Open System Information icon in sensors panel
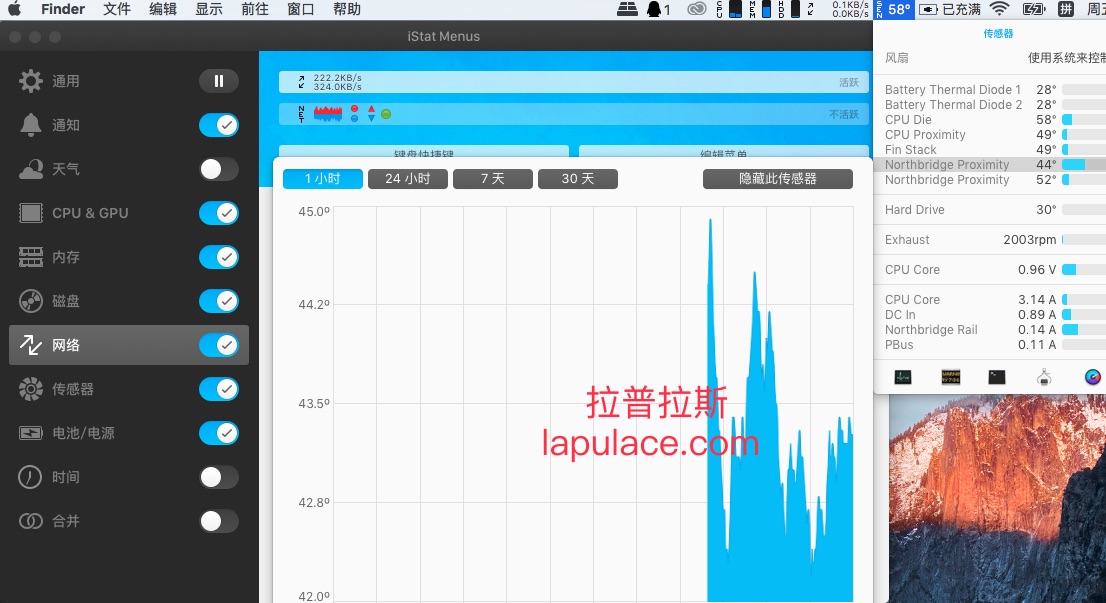1106x603 pixels. 1045,377
